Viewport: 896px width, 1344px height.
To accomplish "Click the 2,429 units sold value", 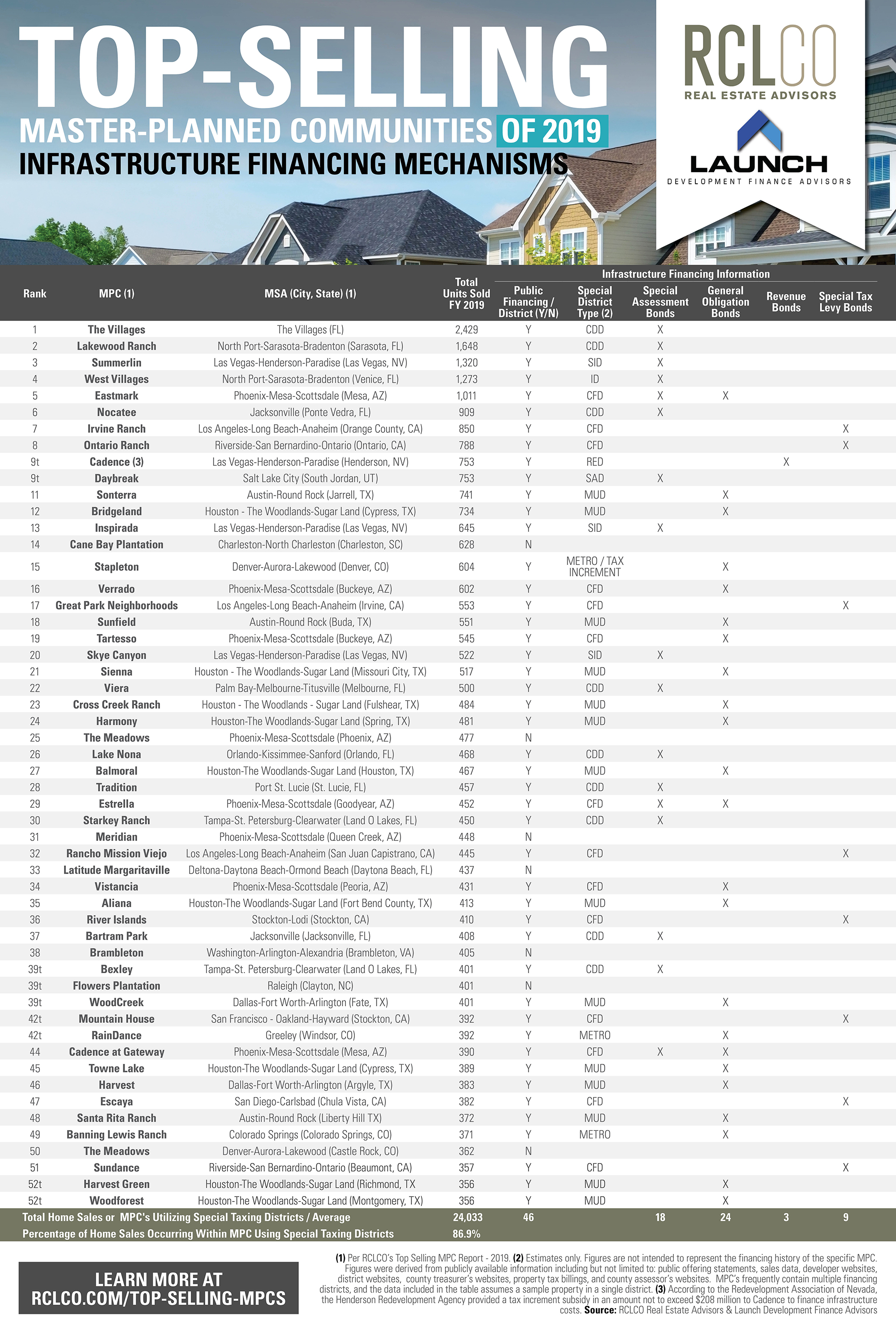I will [466, 330].
